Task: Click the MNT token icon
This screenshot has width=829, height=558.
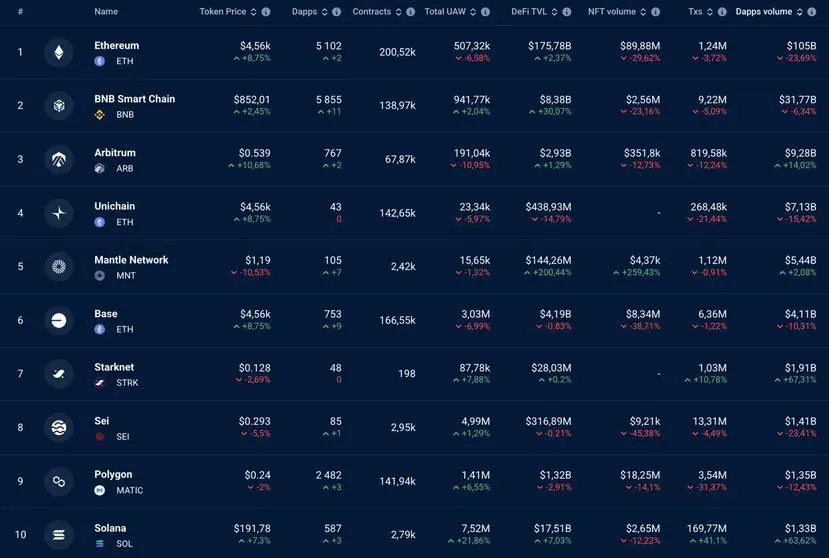Action: pyautogui.click(x=99, y=276)
